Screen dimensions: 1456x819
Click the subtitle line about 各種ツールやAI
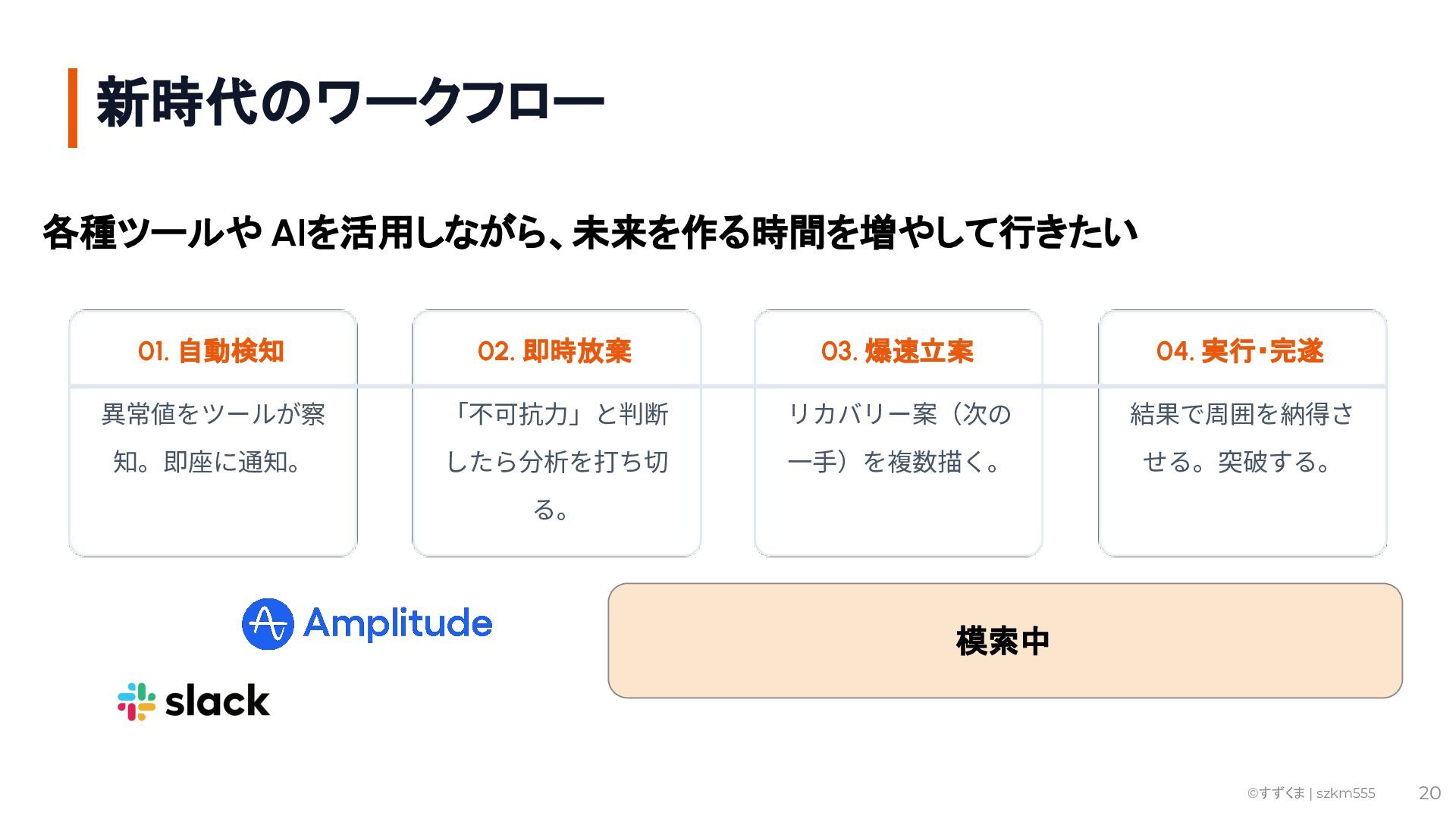click(x=589, y=232)
